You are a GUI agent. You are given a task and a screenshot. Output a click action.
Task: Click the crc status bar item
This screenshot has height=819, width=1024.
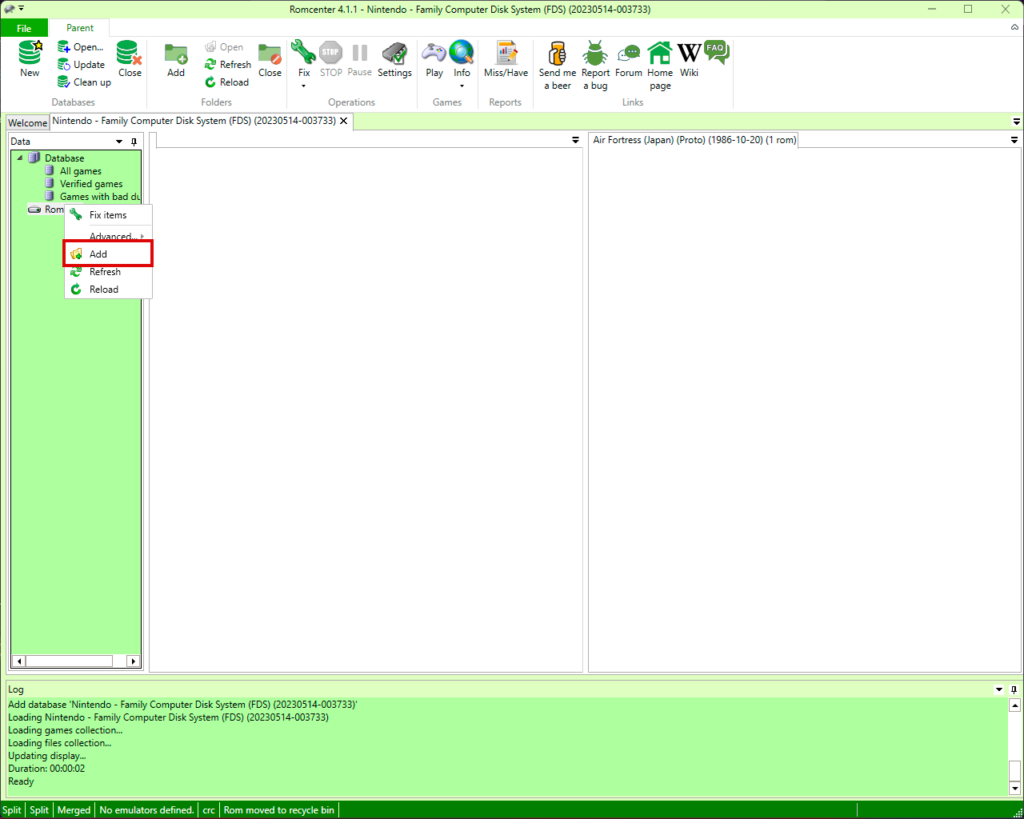coord(208,810)
